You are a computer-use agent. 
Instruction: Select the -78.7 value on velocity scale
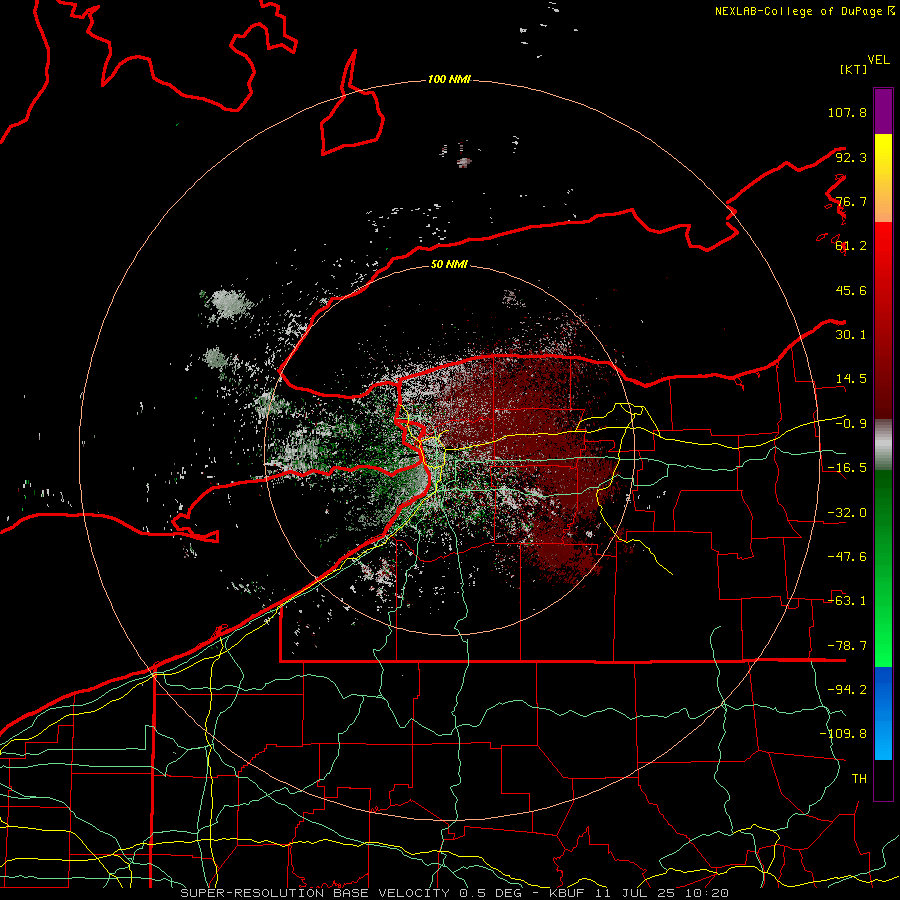pyautogui.click(x=847, y=646)
